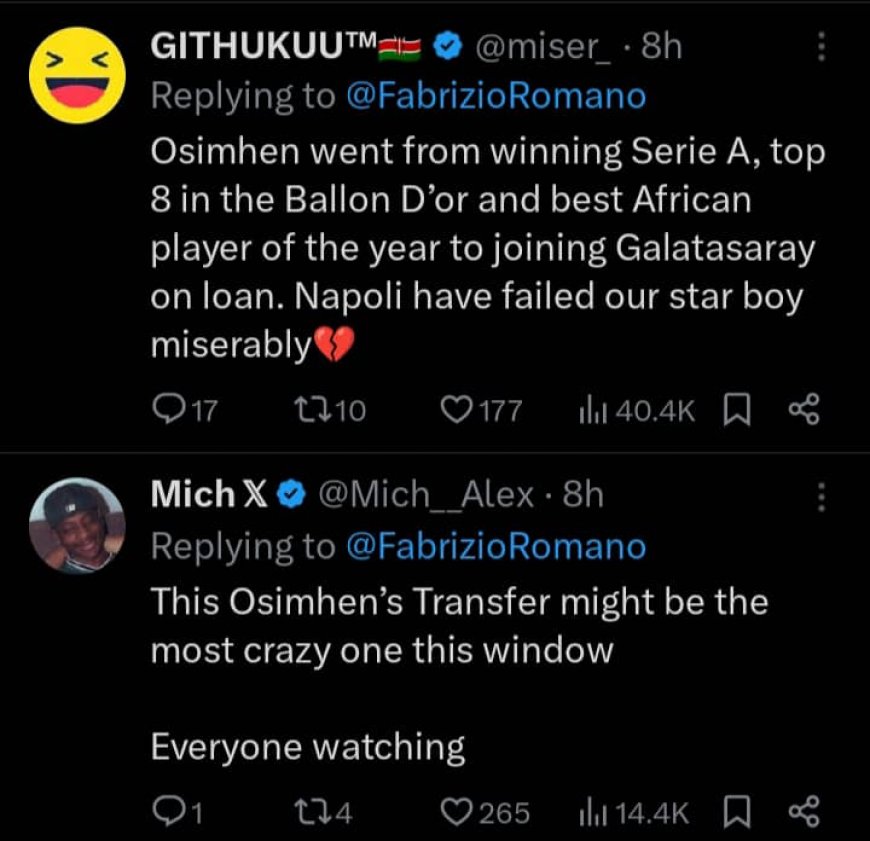Bookmark Mich's tweet
The width and height of the screenshot is (870, 841).
pos(737,811)
